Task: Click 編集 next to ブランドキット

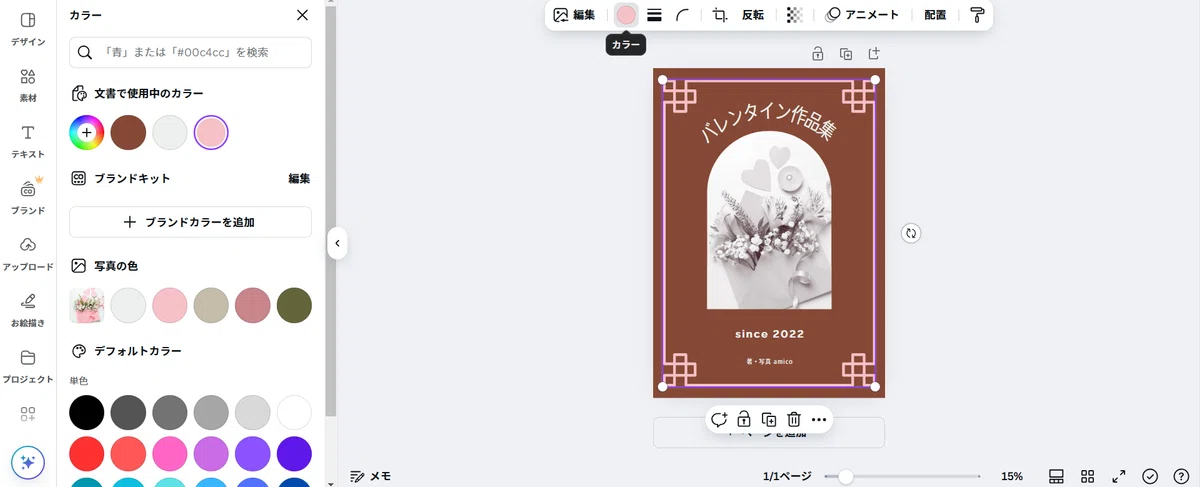Action: (299, 178)
